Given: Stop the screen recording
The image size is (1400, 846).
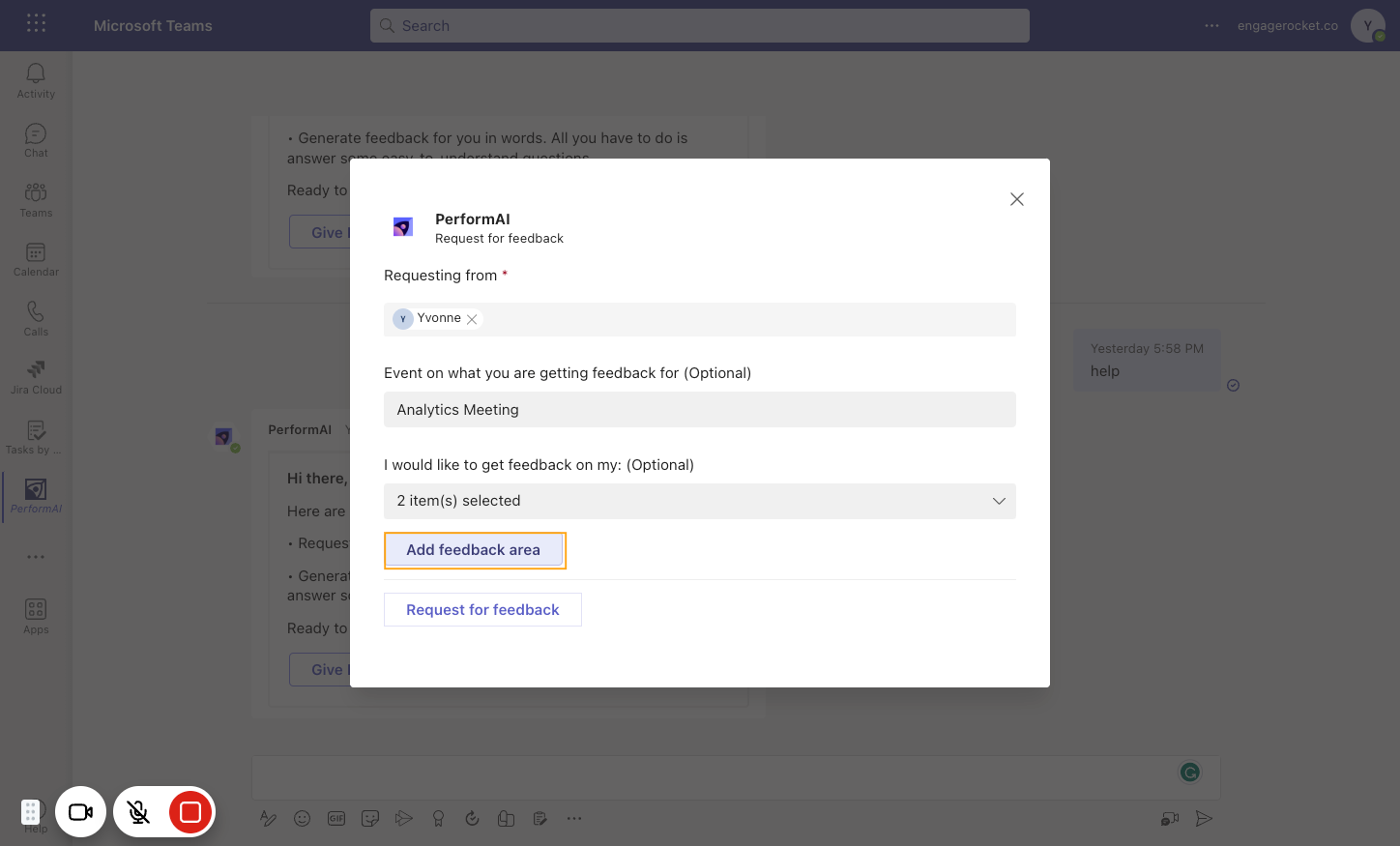Looking at the screenshot, I should point(190,812).
